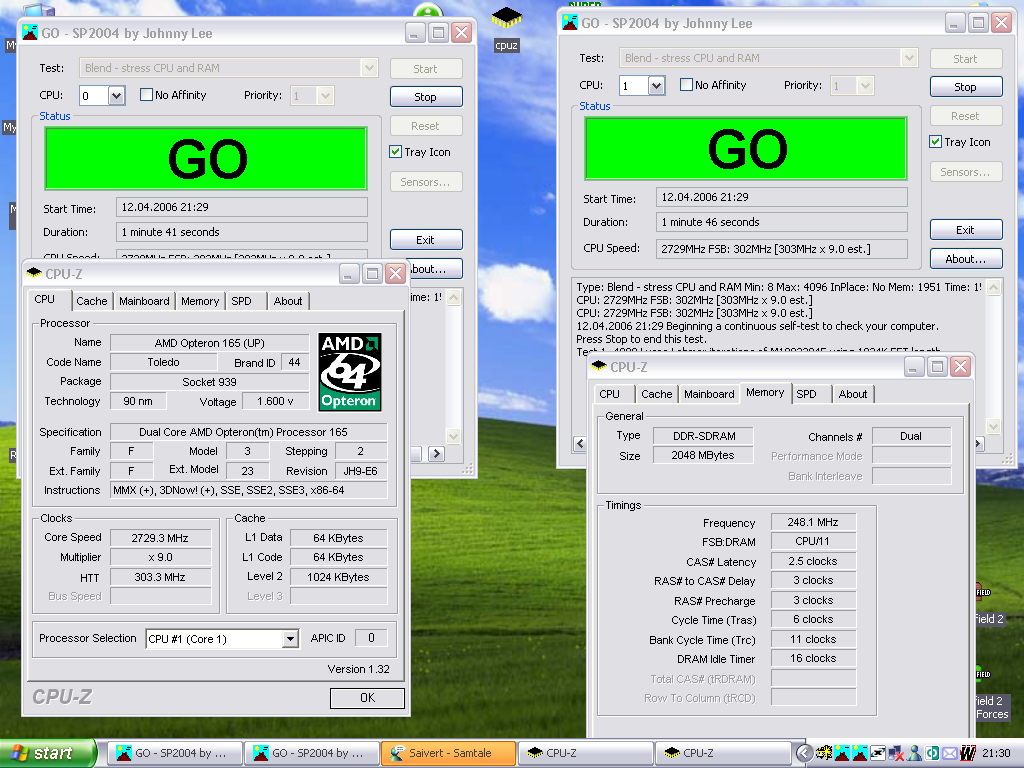Click memory Size value 2048 MBytes
Viewport: 1024px width, 768px height.
tap(703, 455)
